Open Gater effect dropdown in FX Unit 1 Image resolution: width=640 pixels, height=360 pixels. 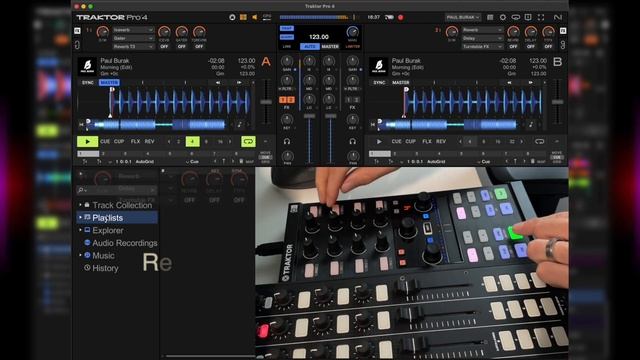point(133,38)
